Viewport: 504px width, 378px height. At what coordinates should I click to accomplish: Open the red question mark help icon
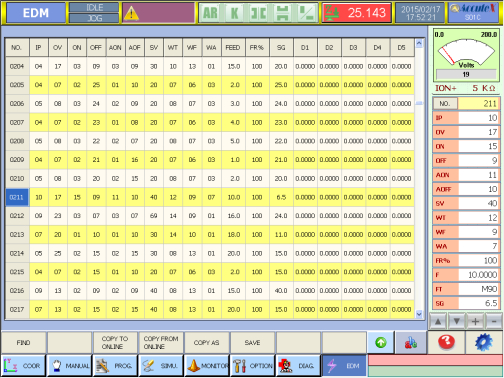tap(446, 342)
